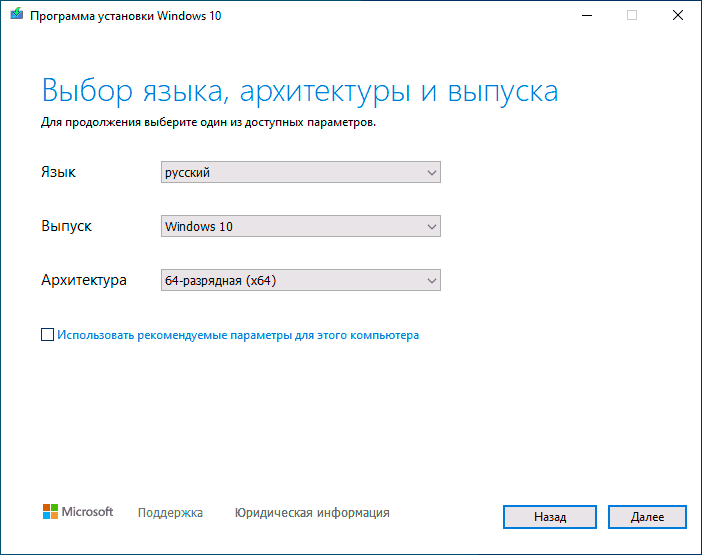Click the Microsoft four-square logo
Screen dimensions: 702x555
pyautogui.click(x=50, y=512)
